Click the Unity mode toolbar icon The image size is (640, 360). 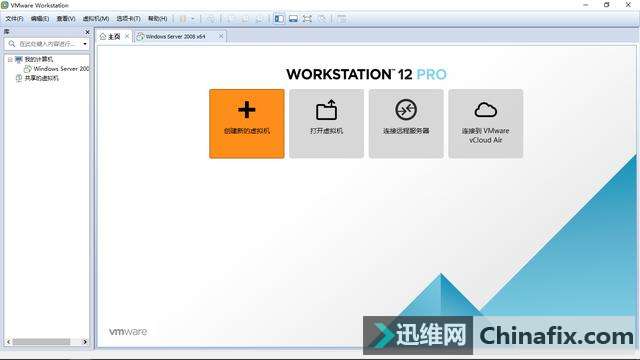pyautogui.click(x=322, y=19)
